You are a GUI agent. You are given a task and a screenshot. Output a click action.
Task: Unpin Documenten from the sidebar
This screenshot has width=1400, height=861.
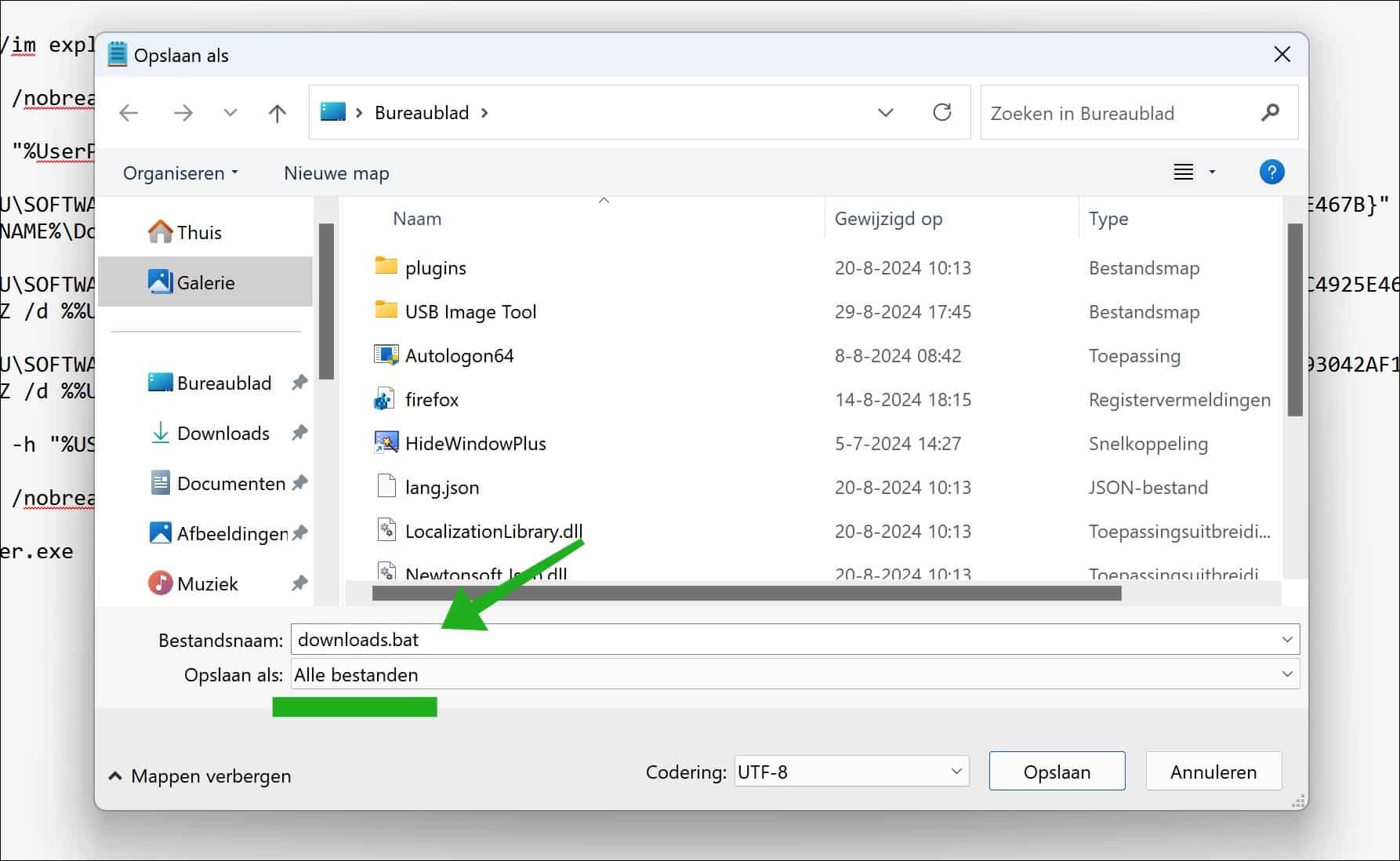point(300,483)
